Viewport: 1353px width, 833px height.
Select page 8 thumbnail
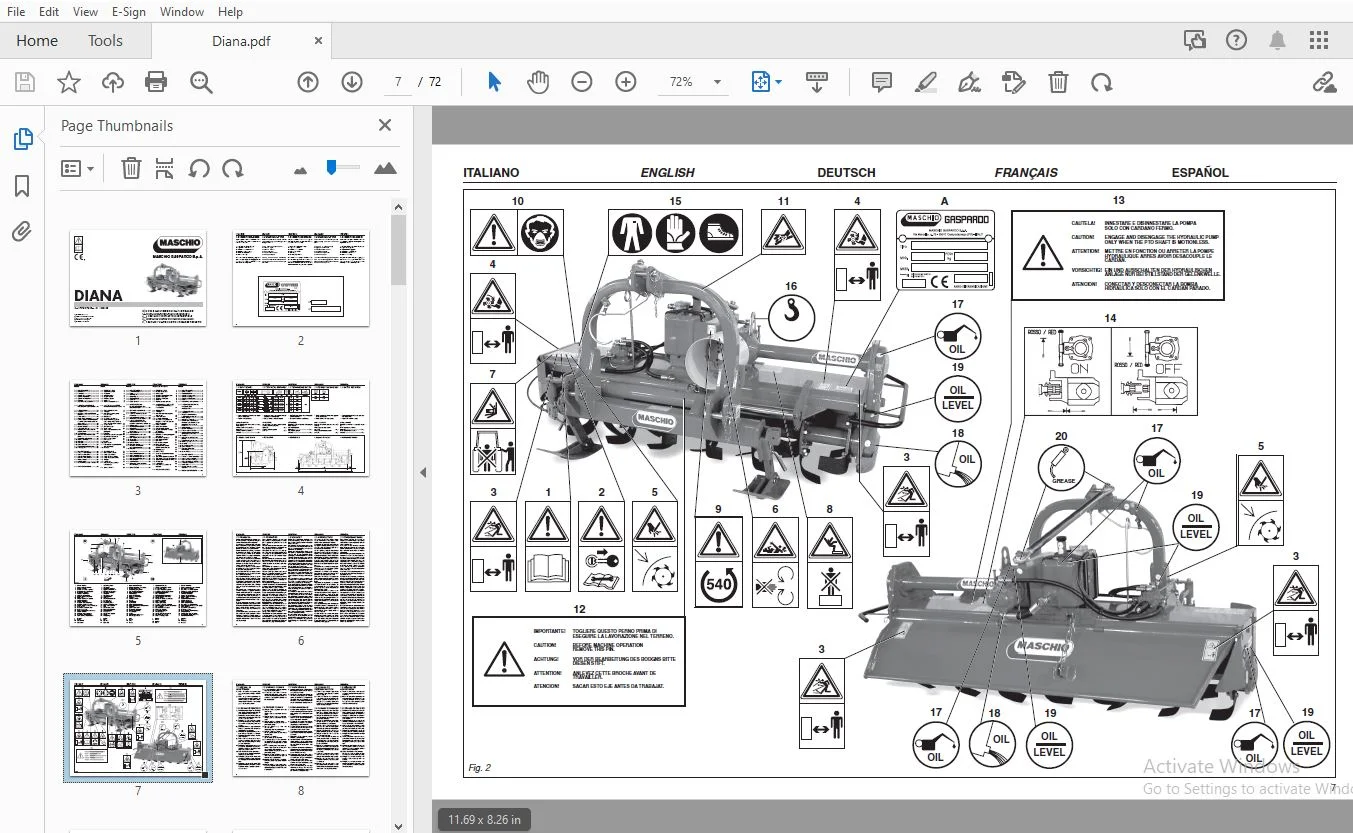[x=301, y=728]
